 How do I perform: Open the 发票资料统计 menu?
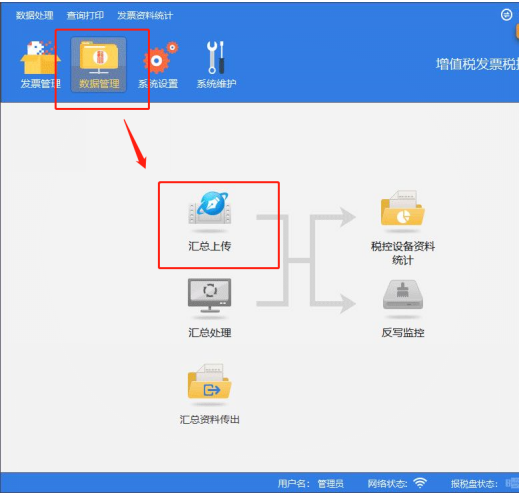(x=145, y=15)
